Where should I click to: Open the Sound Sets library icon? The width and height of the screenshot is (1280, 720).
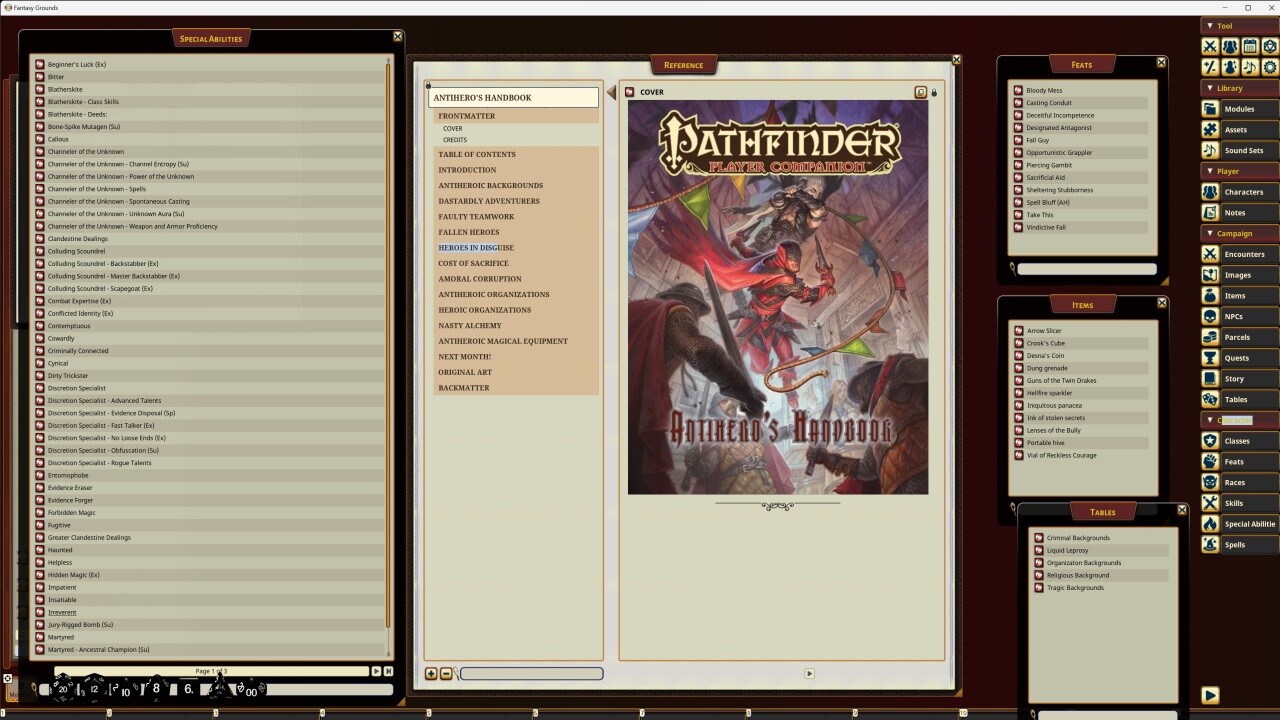(1211, 150)
